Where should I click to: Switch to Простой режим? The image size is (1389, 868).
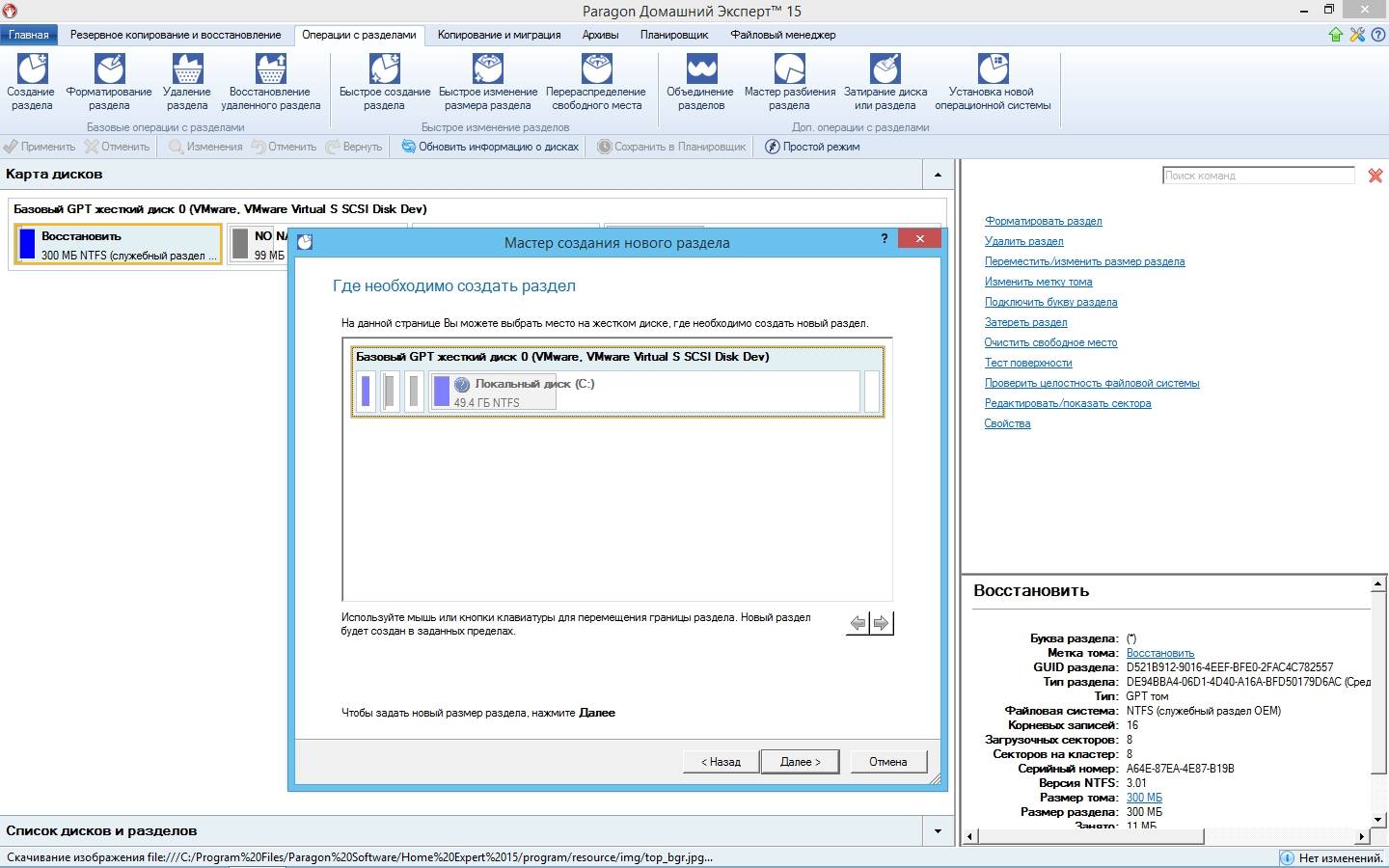coord(812,147)
